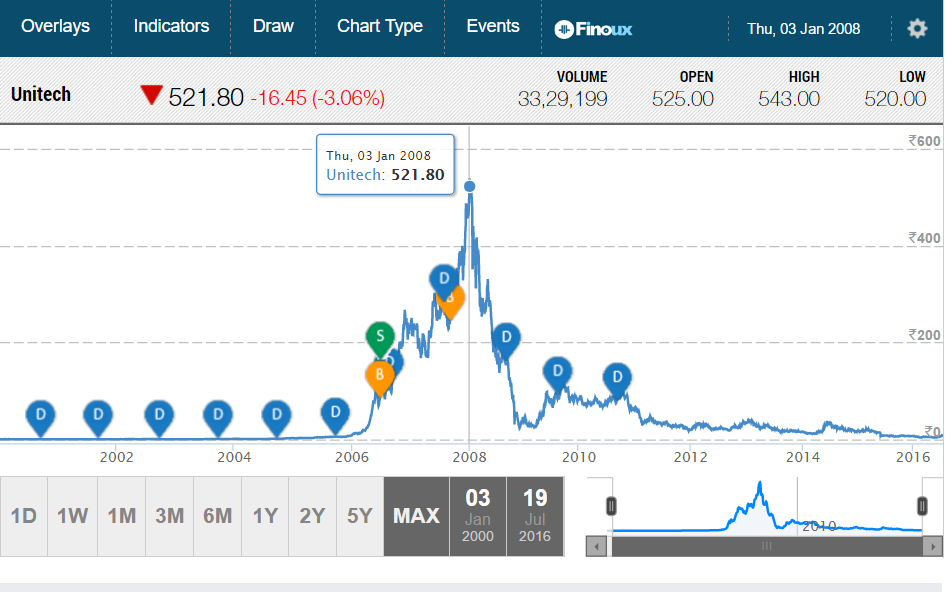Click the green S split marker
The width and height of the screenshot is (946, 592).
tap(380, 336)
